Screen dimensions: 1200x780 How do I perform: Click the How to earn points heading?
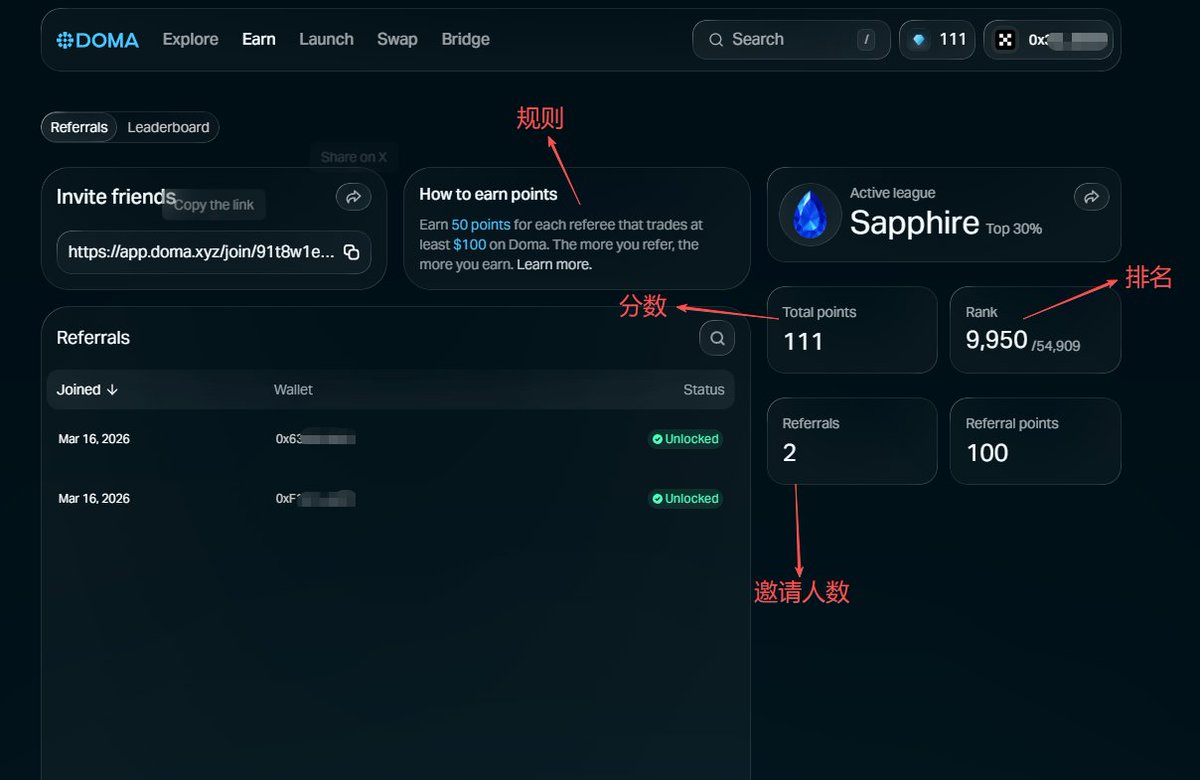pos(488,194)
